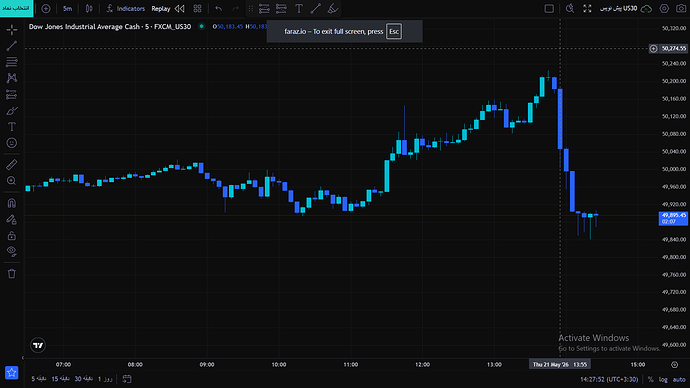Activate the zoom in tool
This screenshot has height=388, width=690.
click(x=12, y=181)
